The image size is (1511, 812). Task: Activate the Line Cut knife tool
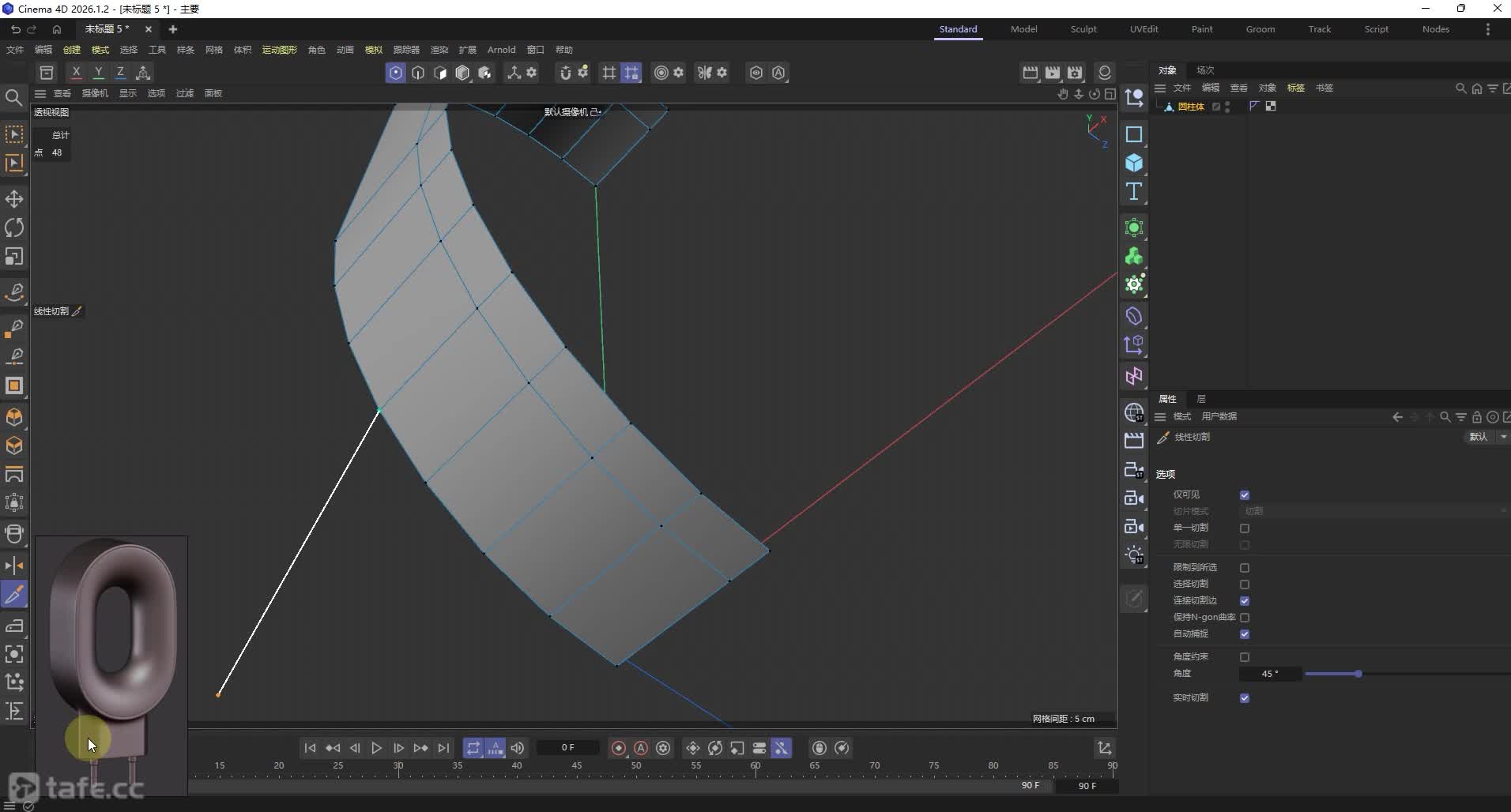click(x=14, y=594)
